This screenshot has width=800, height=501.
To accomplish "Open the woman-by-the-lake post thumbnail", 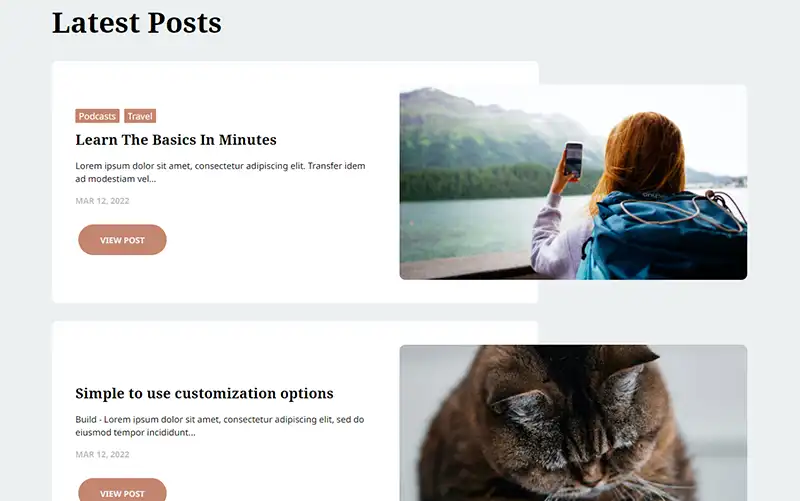I will pyautogui.click(x=573, y=182).
